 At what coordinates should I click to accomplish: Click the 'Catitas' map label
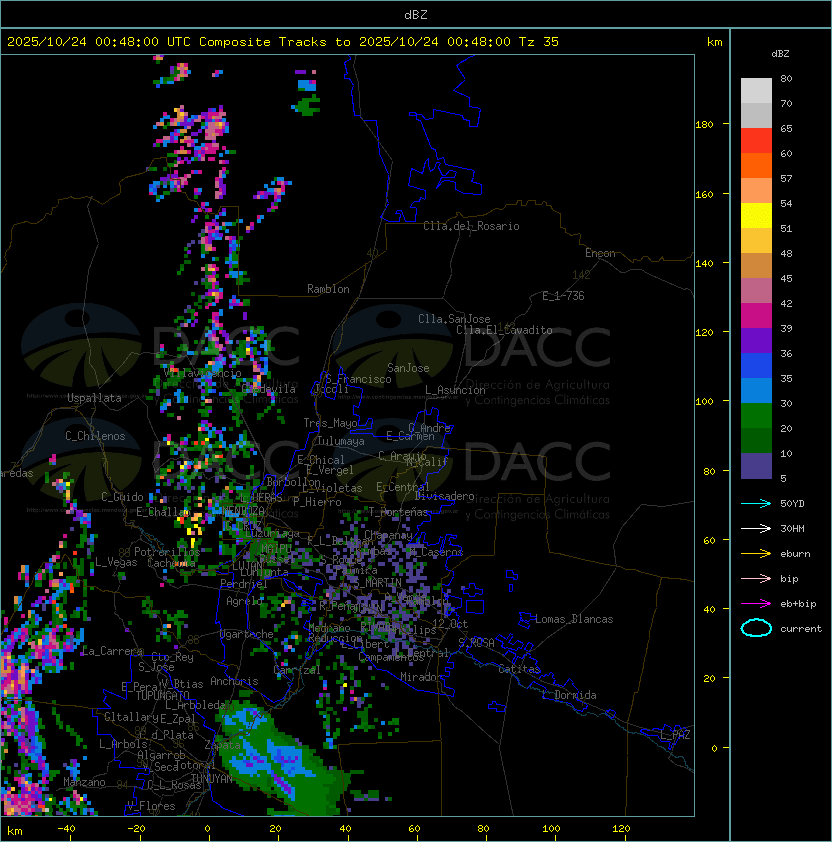519,669
